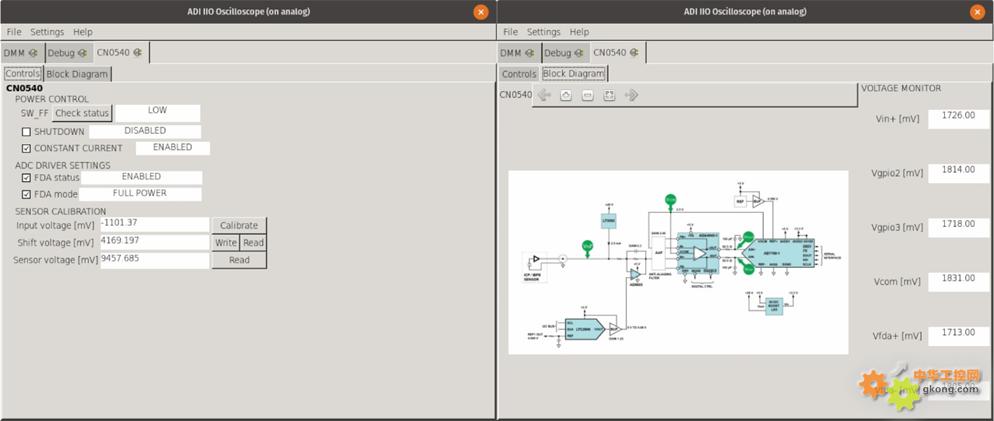This screenshot has width=994, height=421.
Task: Open Help menu in the voltage monitor window
Action: (x=579, y=32)
